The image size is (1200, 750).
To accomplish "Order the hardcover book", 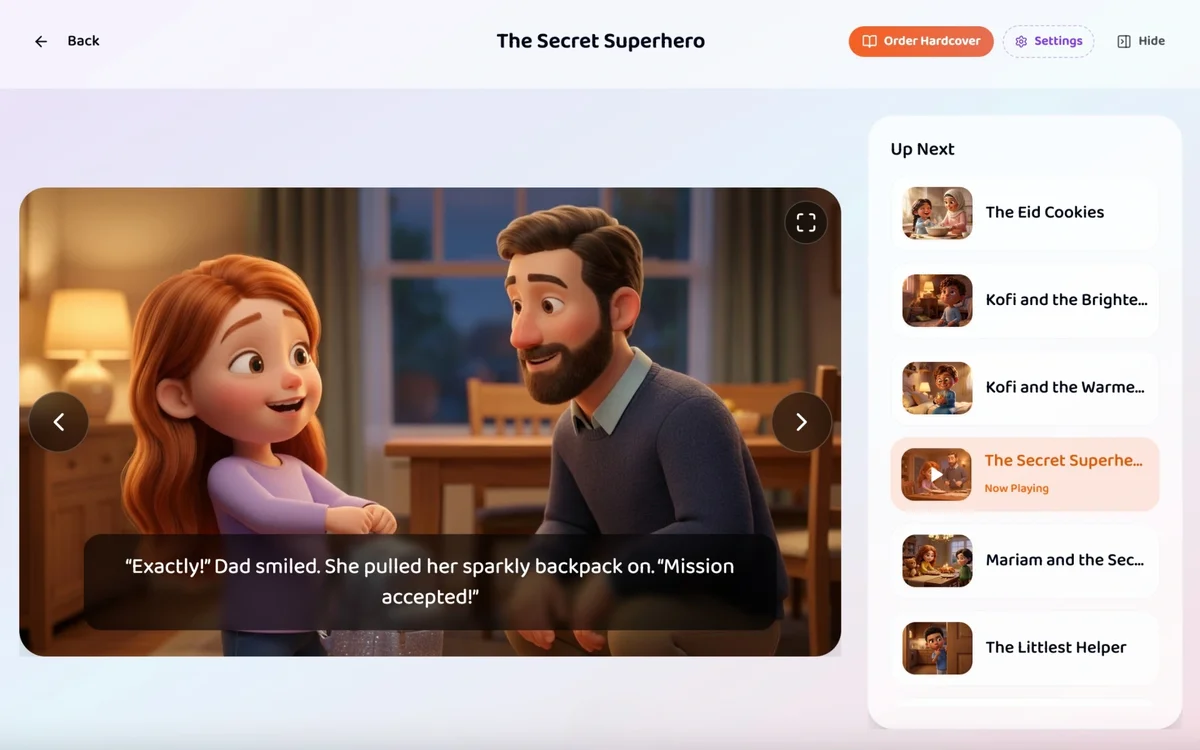I will pos(921,41).
